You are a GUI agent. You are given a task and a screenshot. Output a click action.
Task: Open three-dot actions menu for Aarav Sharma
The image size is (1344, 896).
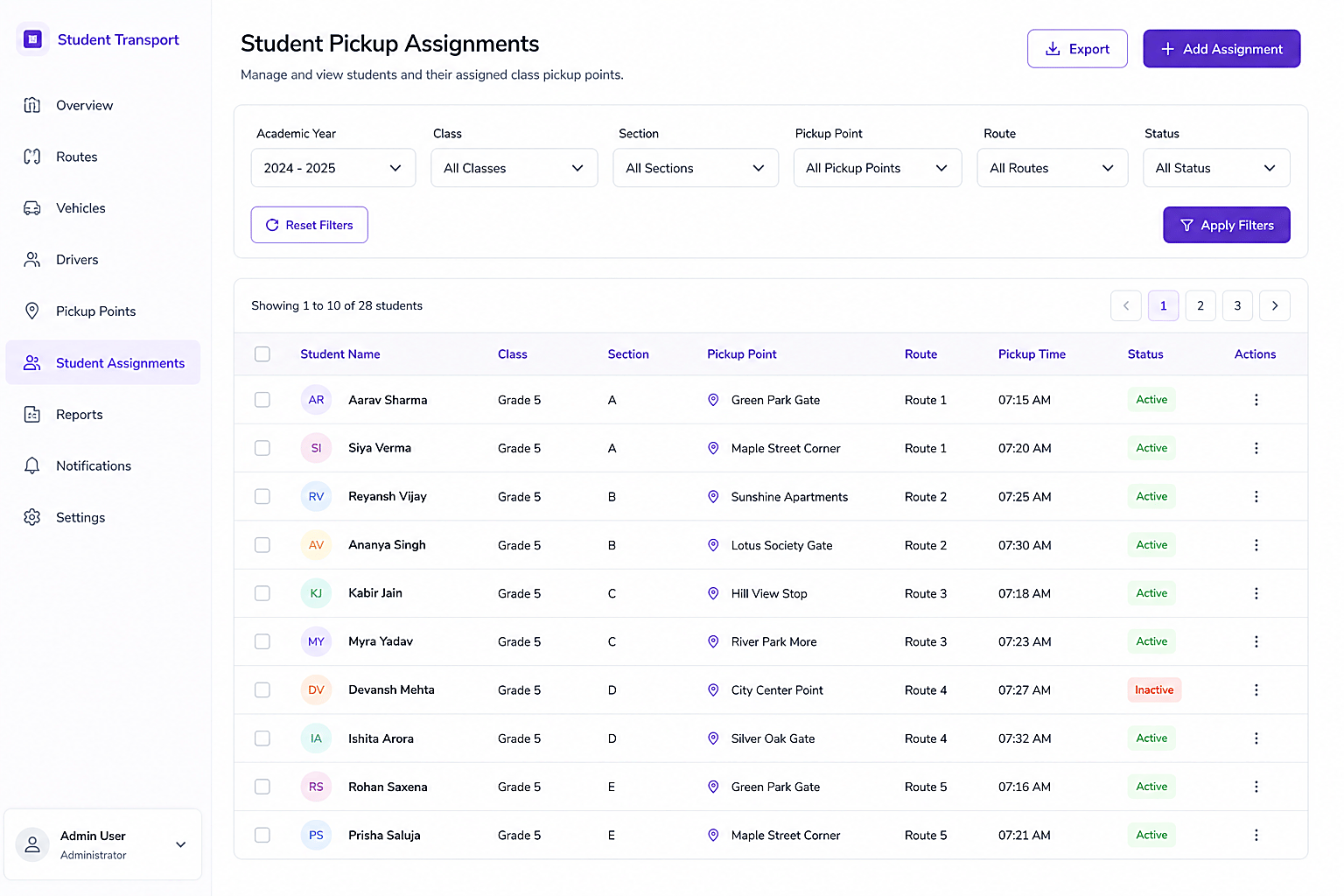click(1256, 400)
